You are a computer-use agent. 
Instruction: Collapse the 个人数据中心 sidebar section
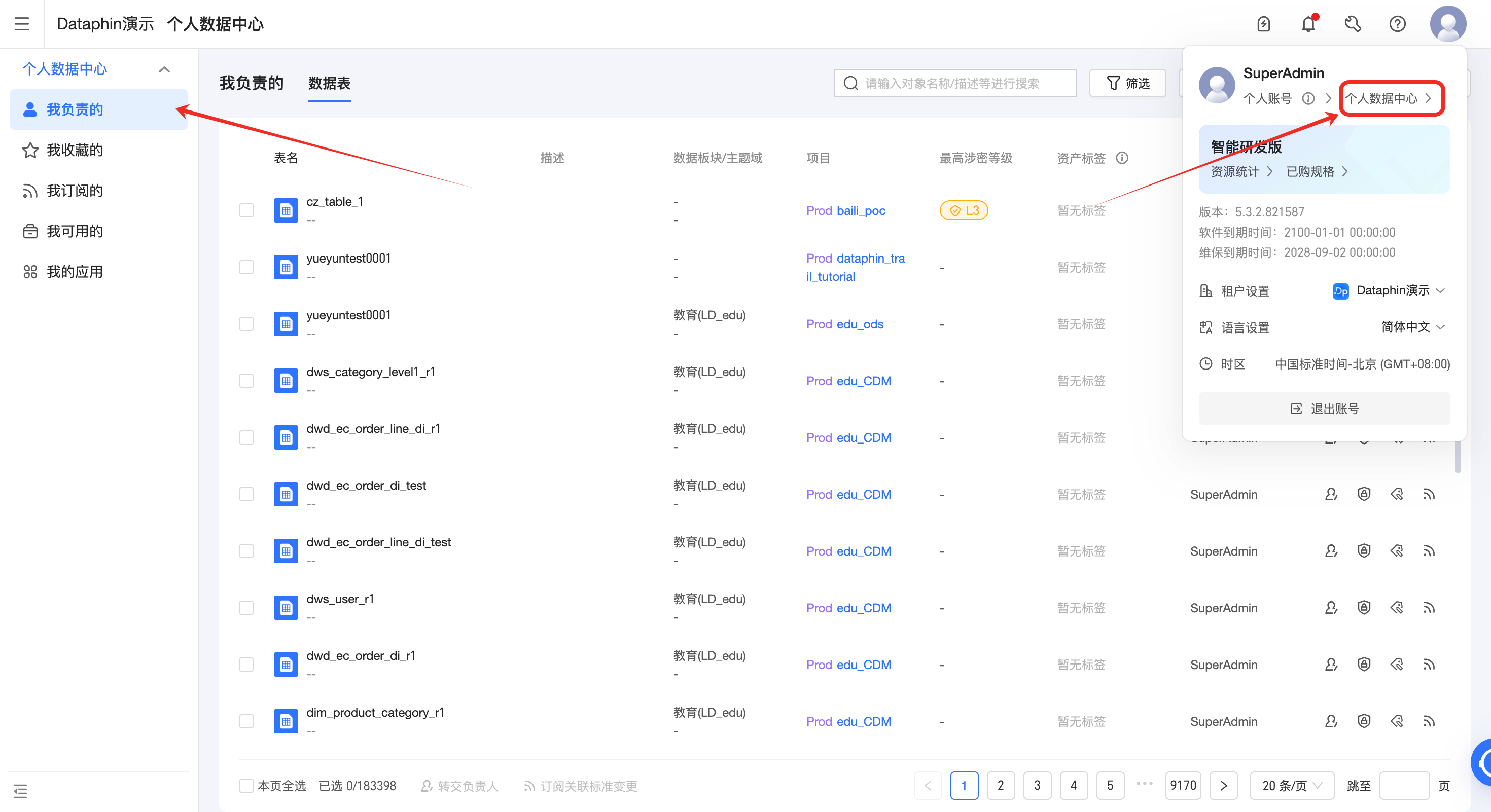click(x=164, y=69)
